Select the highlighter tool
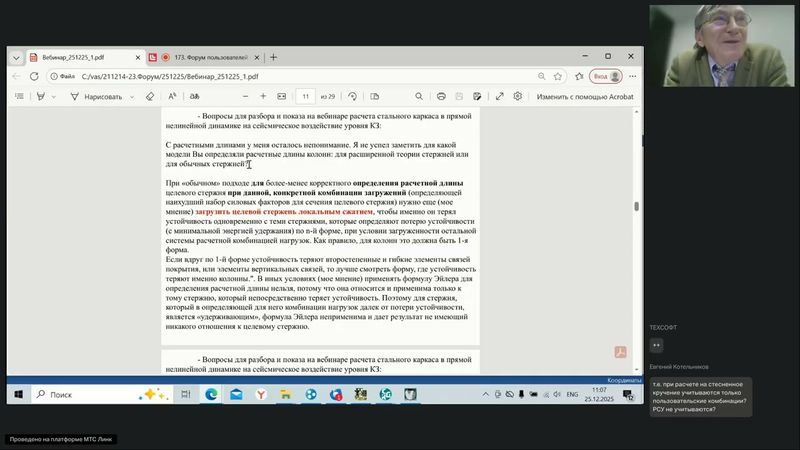Viewport: 800px width, 450px height. [x=41, y=96]
